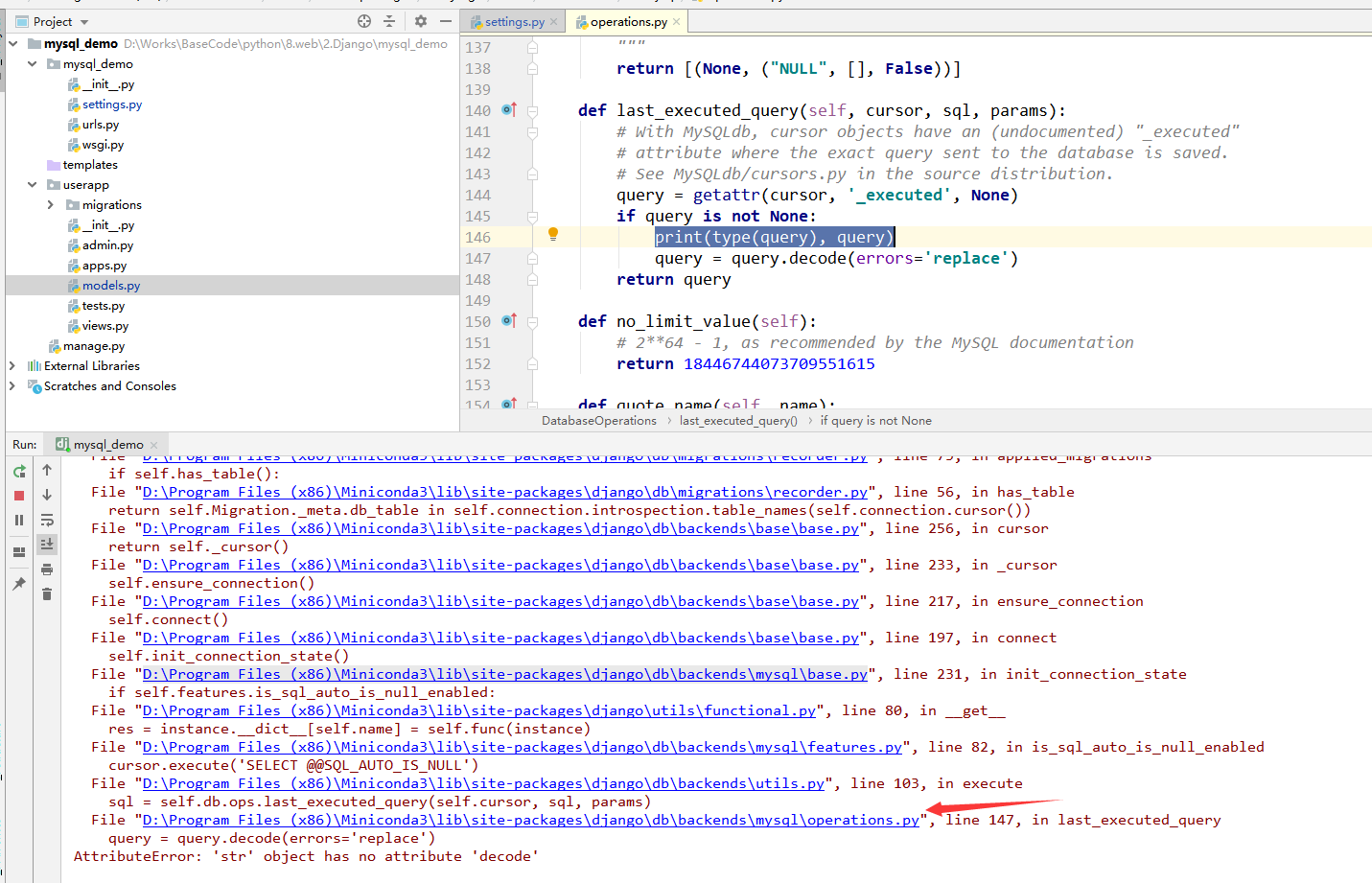
Task: Open functional.py link in traceback
Action: (479, 710)
